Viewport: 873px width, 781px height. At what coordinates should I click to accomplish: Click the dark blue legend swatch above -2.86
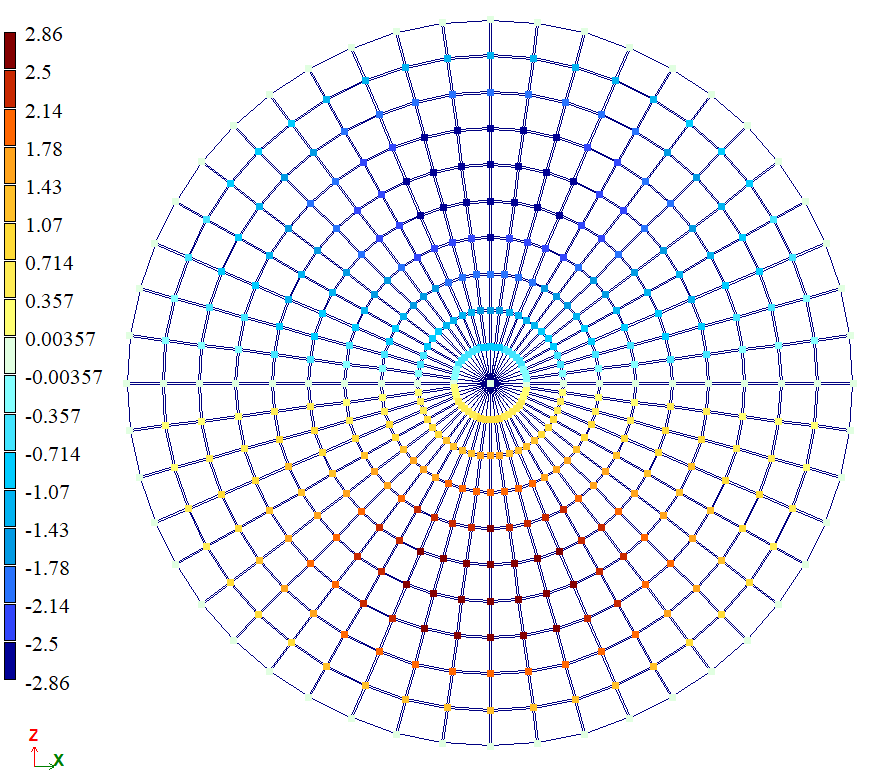pyautogui.click(x=10, y=663)
